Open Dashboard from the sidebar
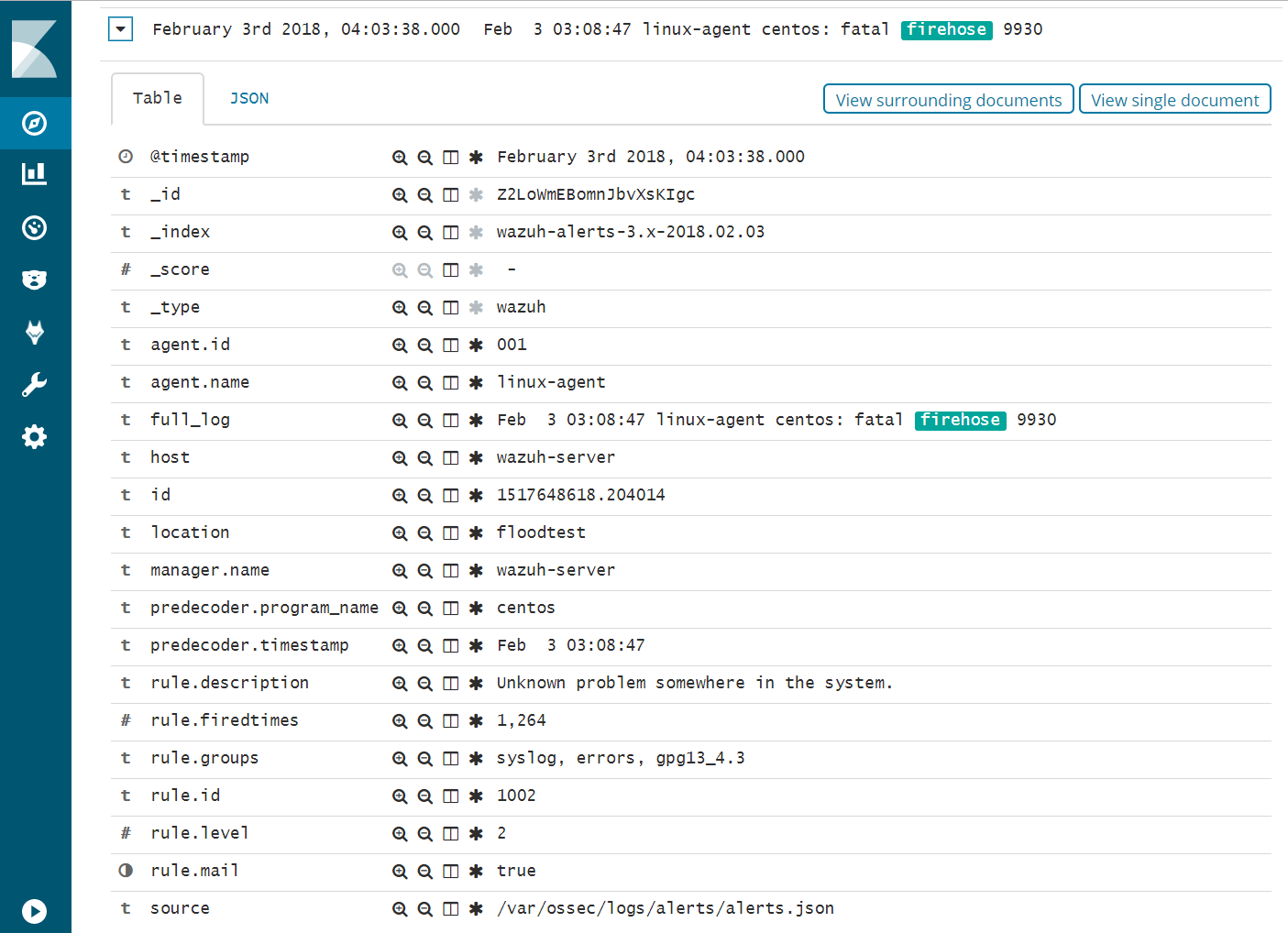This screenshot has width=1288, height=933. click(x=35, y=227)
